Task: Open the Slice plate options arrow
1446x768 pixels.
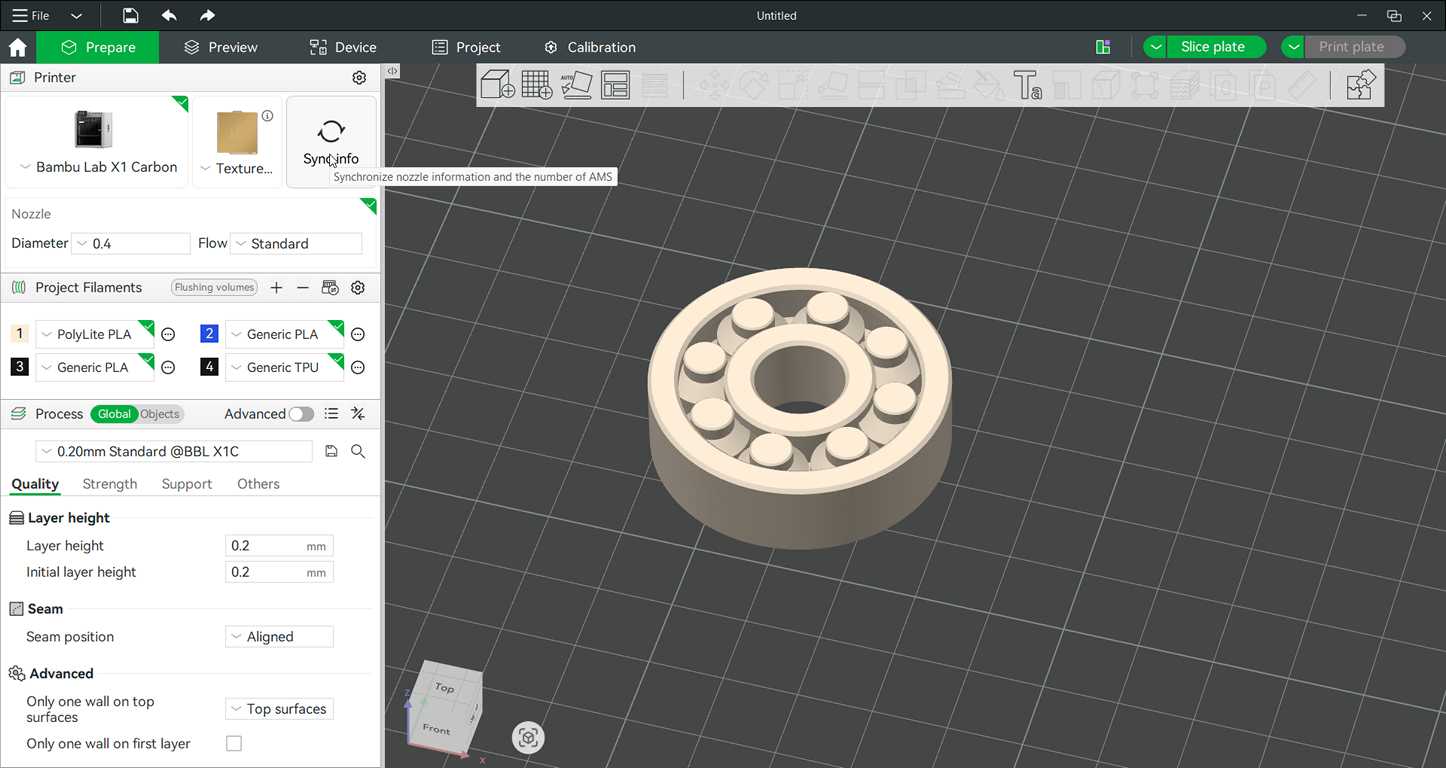Action: pyautogui.click(x=1156, y=47)
